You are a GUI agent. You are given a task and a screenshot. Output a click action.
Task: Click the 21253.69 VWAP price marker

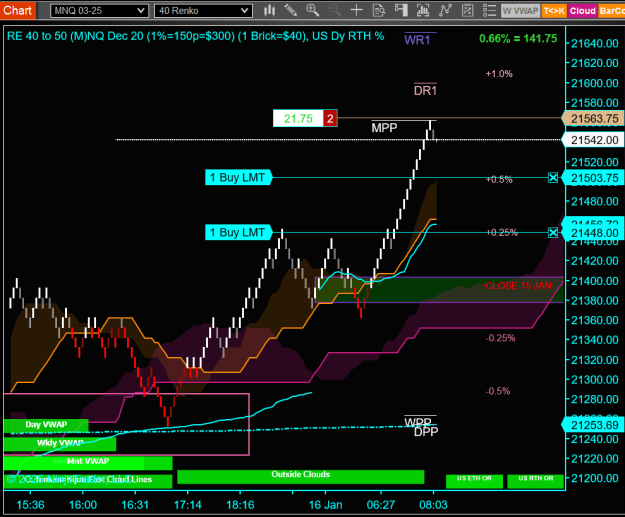pyautogui.click(x=593, y=425)
